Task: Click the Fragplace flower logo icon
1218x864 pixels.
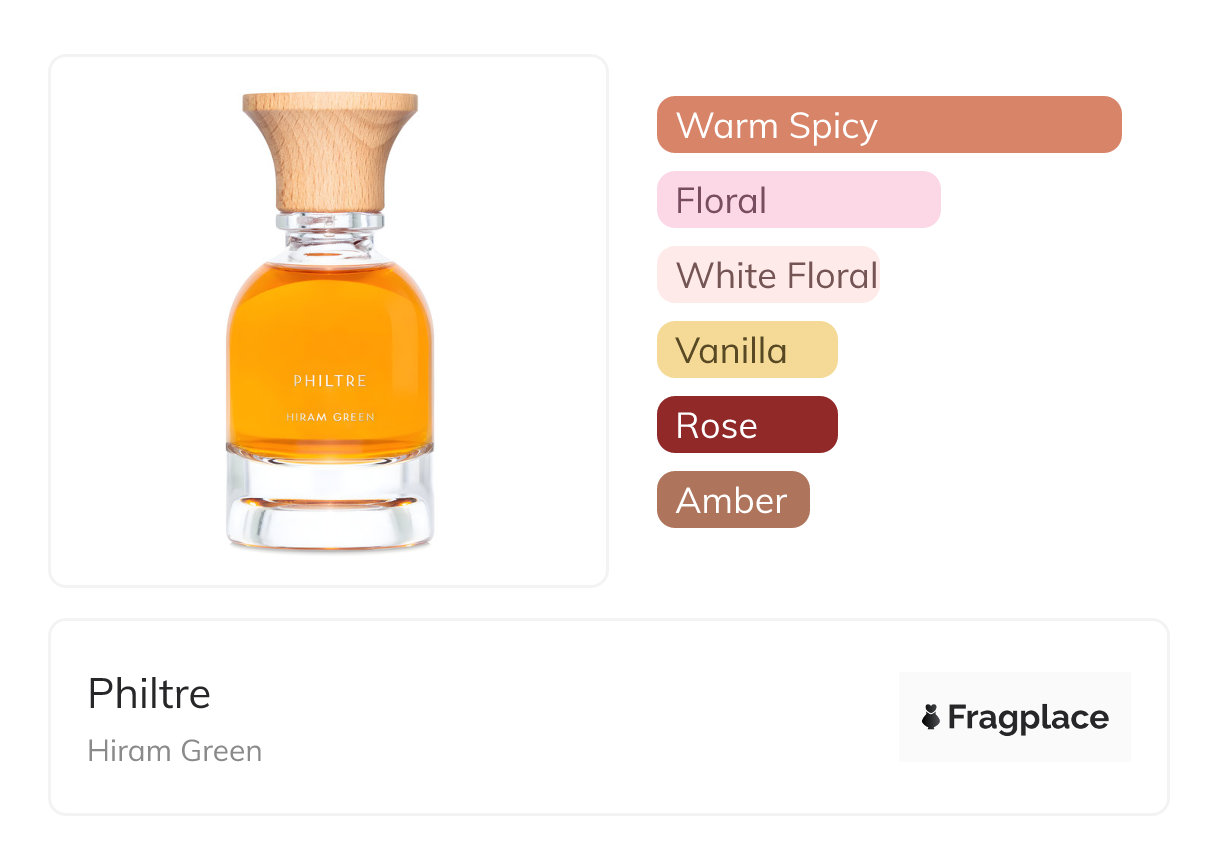Action: (931, 717)
